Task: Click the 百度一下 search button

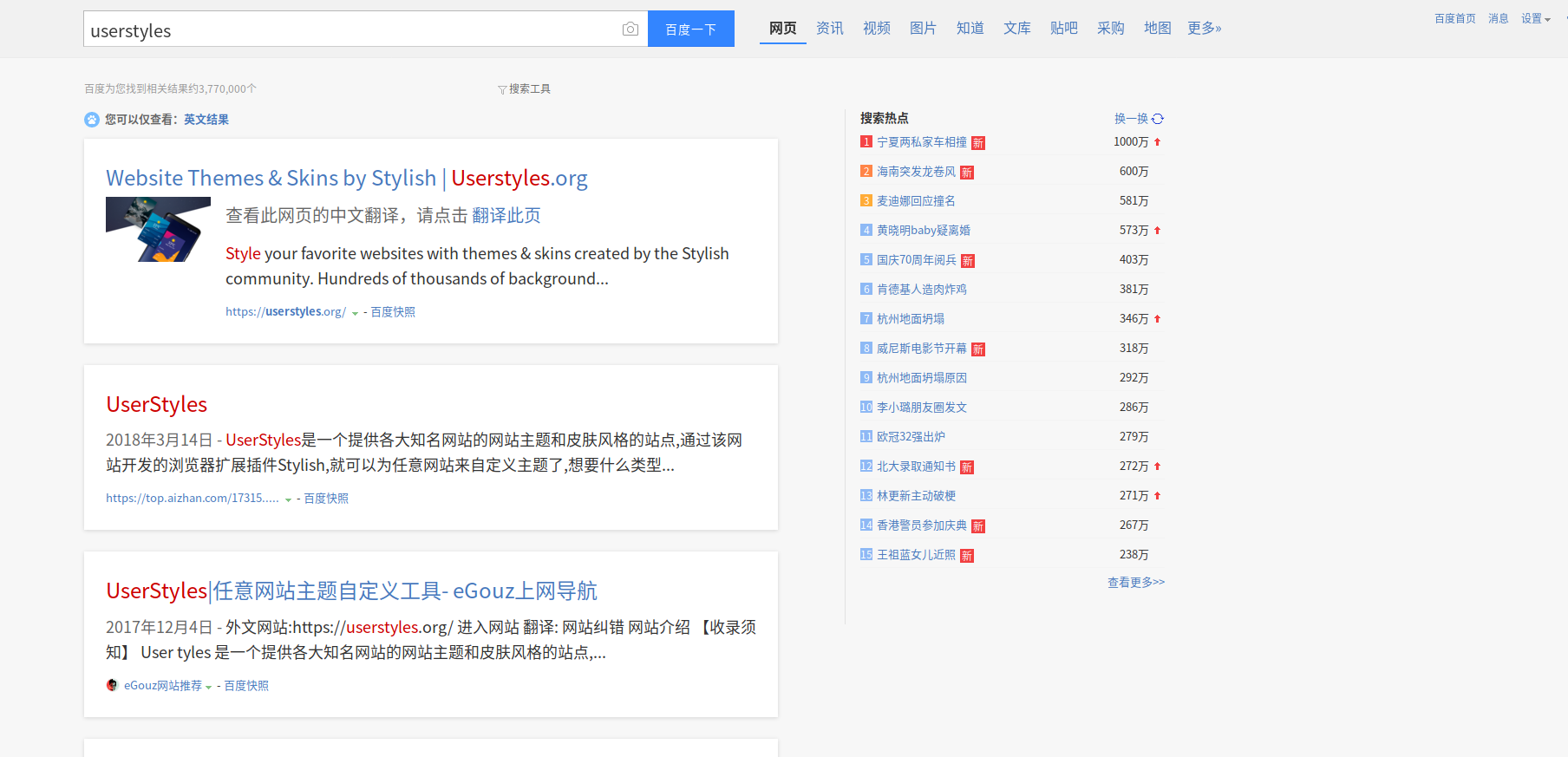Action: click(x=691, y=29)
